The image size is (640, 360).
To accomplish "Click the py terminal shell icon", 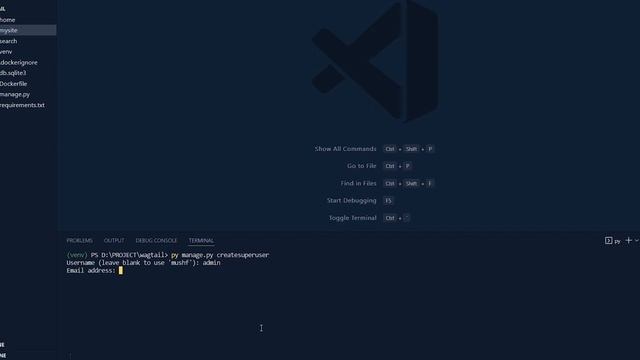I will coord(609,240).
